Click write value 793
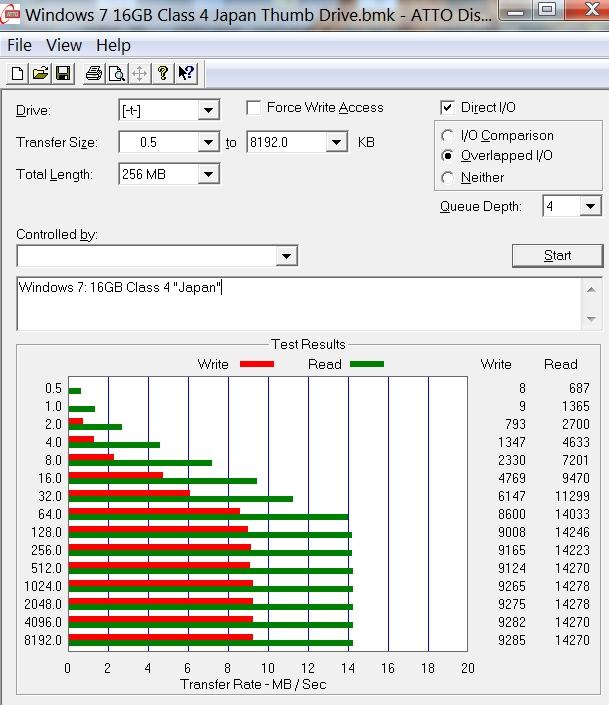Screen dimensions: 609x705 515,424
